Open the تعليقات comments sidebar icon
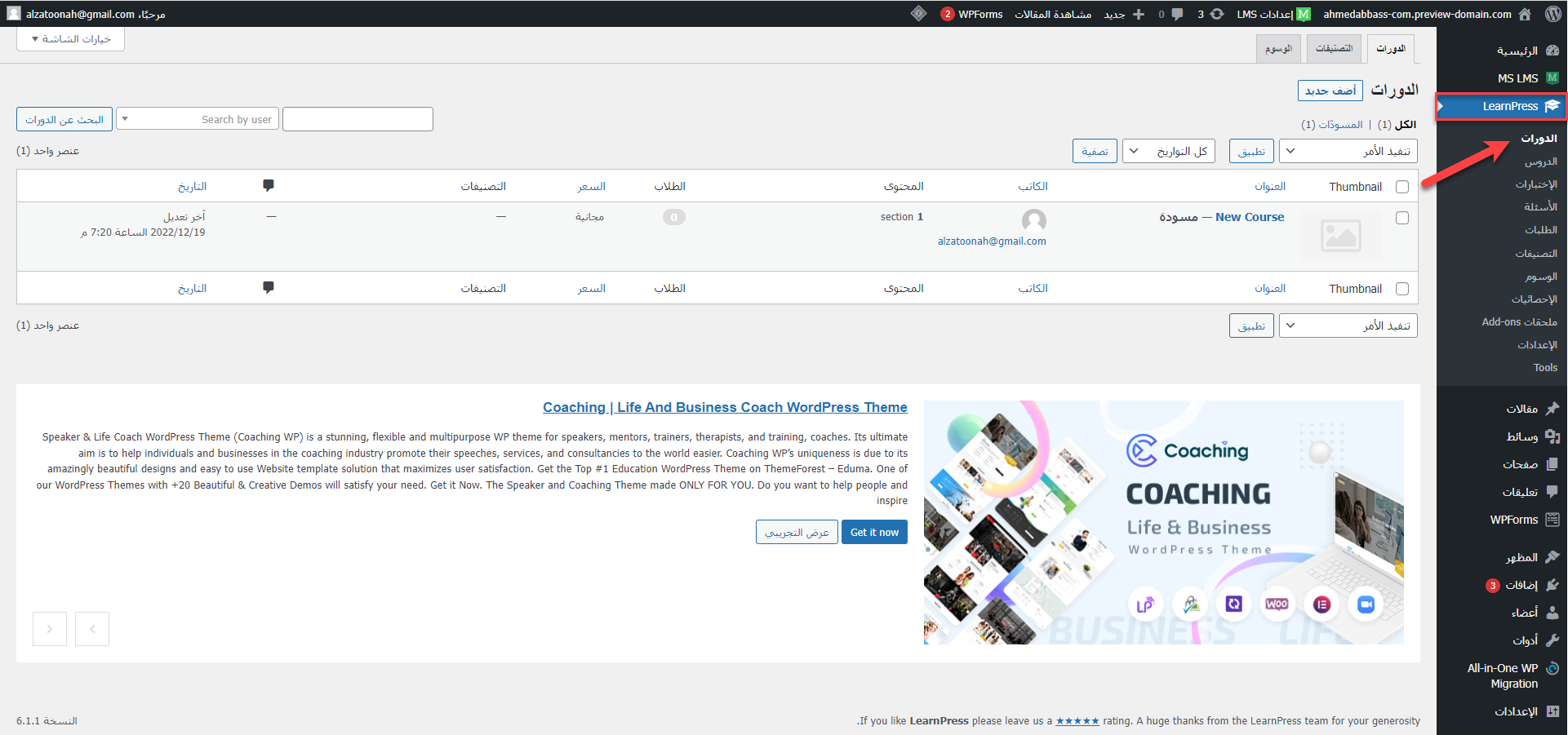Screen dimensions: 1568x735 point(1552,492)
